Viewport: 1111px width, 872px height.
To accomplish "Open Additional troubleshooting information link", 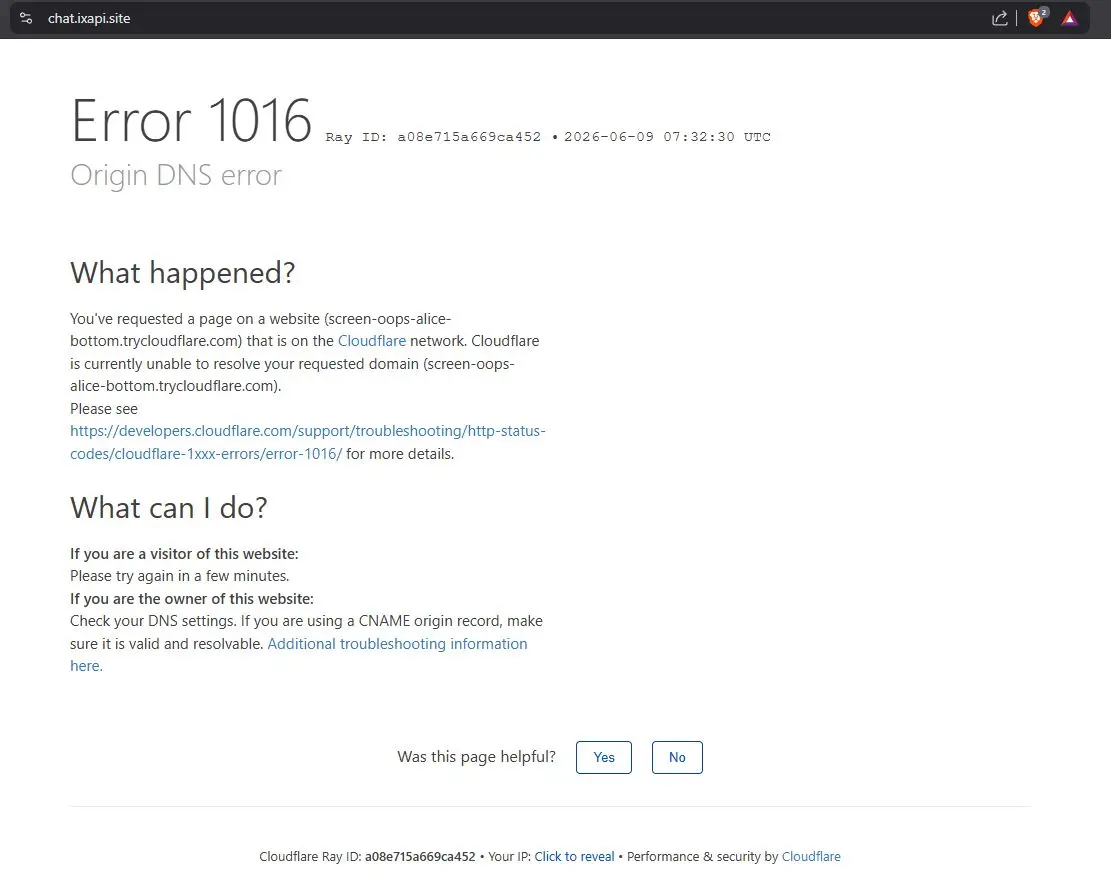I will (x=298, y=655).
